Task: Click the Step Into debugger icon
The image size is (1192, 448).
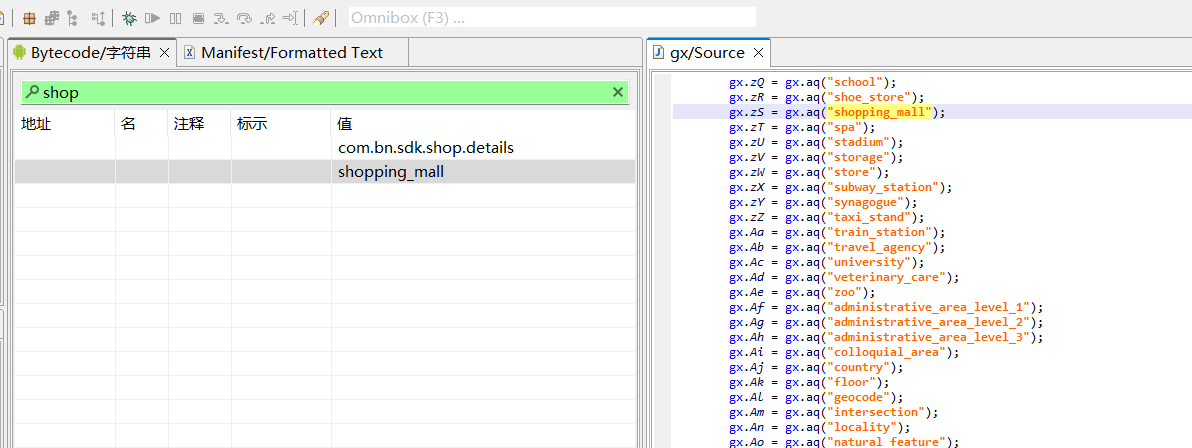Action: pos(221,17)
